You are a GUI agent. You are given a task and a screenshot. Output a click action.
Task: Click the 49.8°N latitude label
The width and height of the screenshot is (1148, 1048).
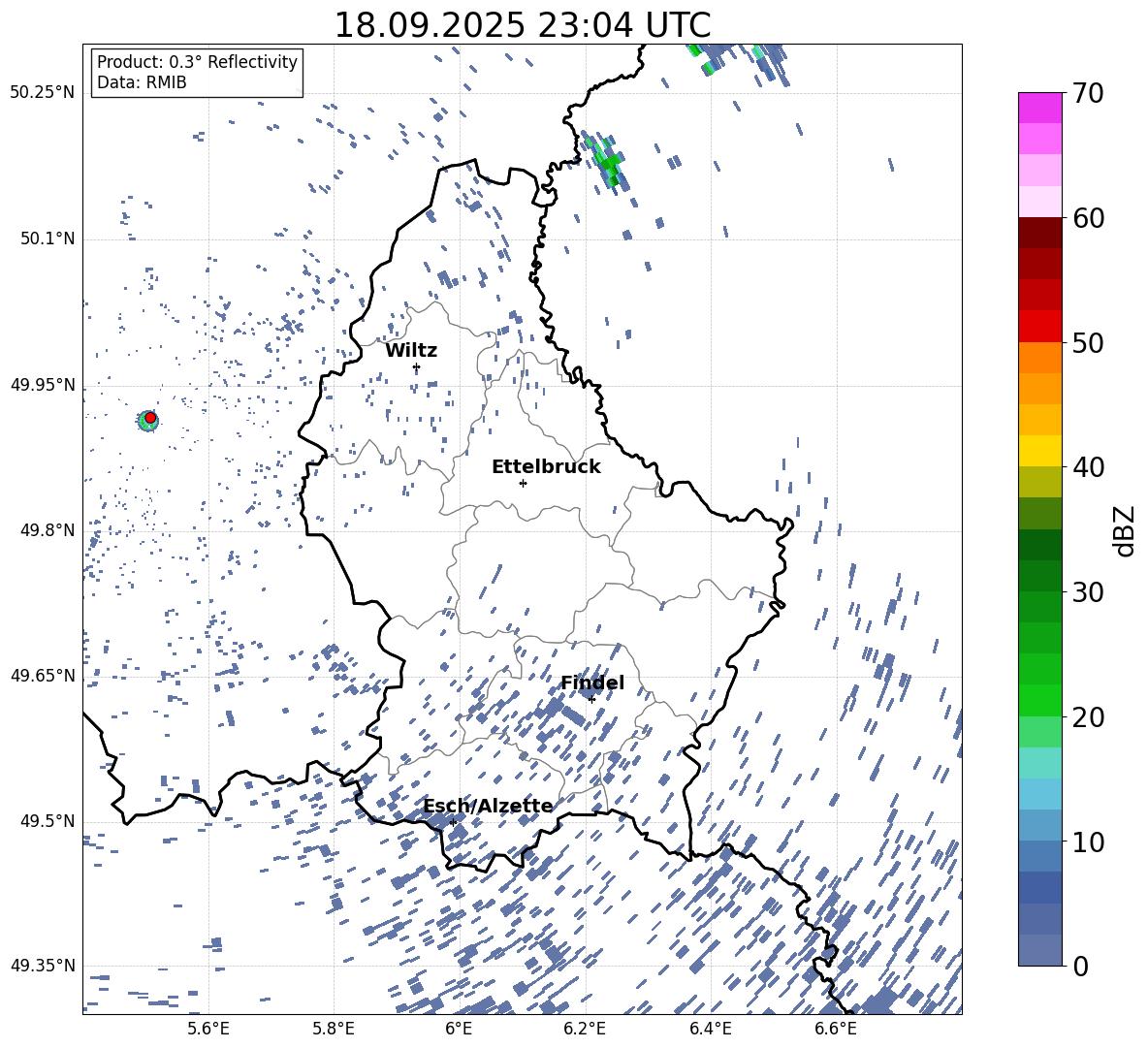pyautogui.click(x=47, y=530)
